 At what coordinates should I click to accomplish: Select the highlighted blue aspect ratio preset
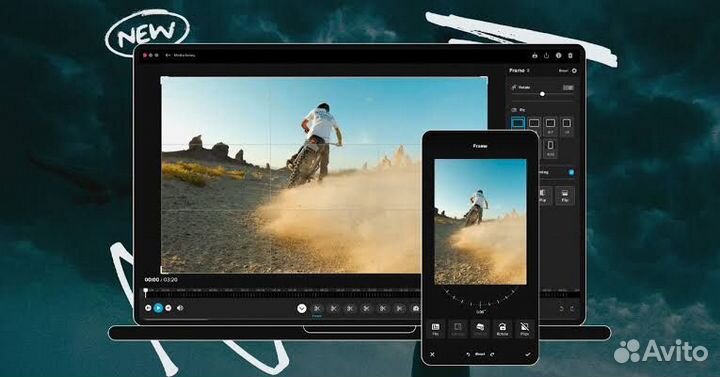point(518,123)
